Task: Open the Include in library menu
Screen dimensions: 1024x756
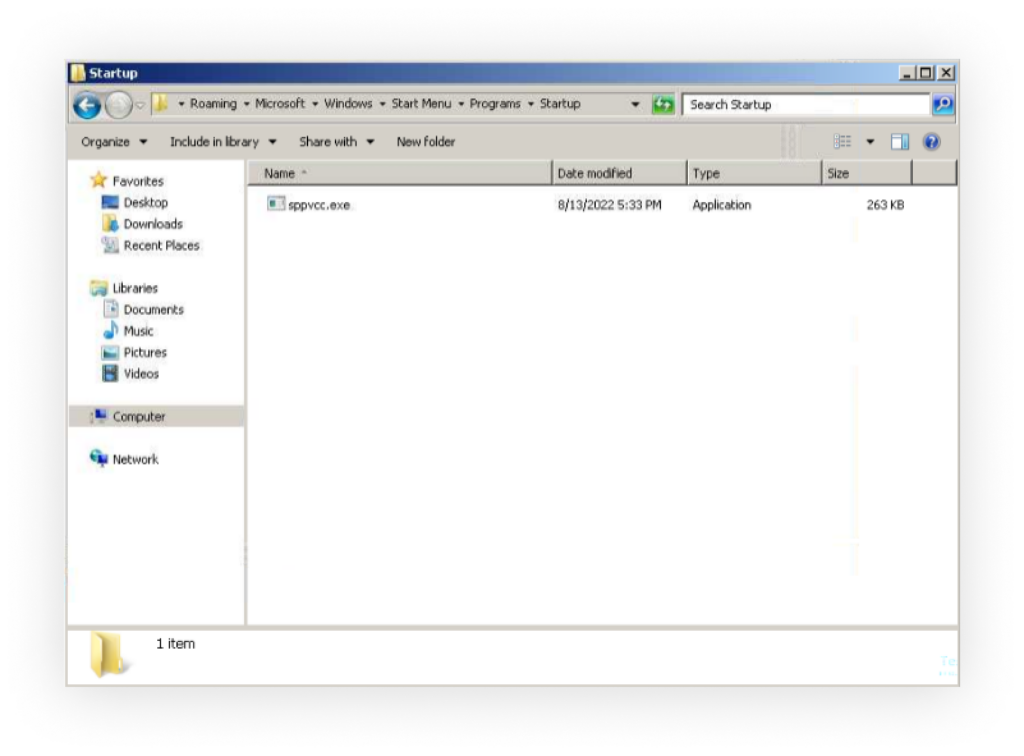Action: (x=223, y=142)
